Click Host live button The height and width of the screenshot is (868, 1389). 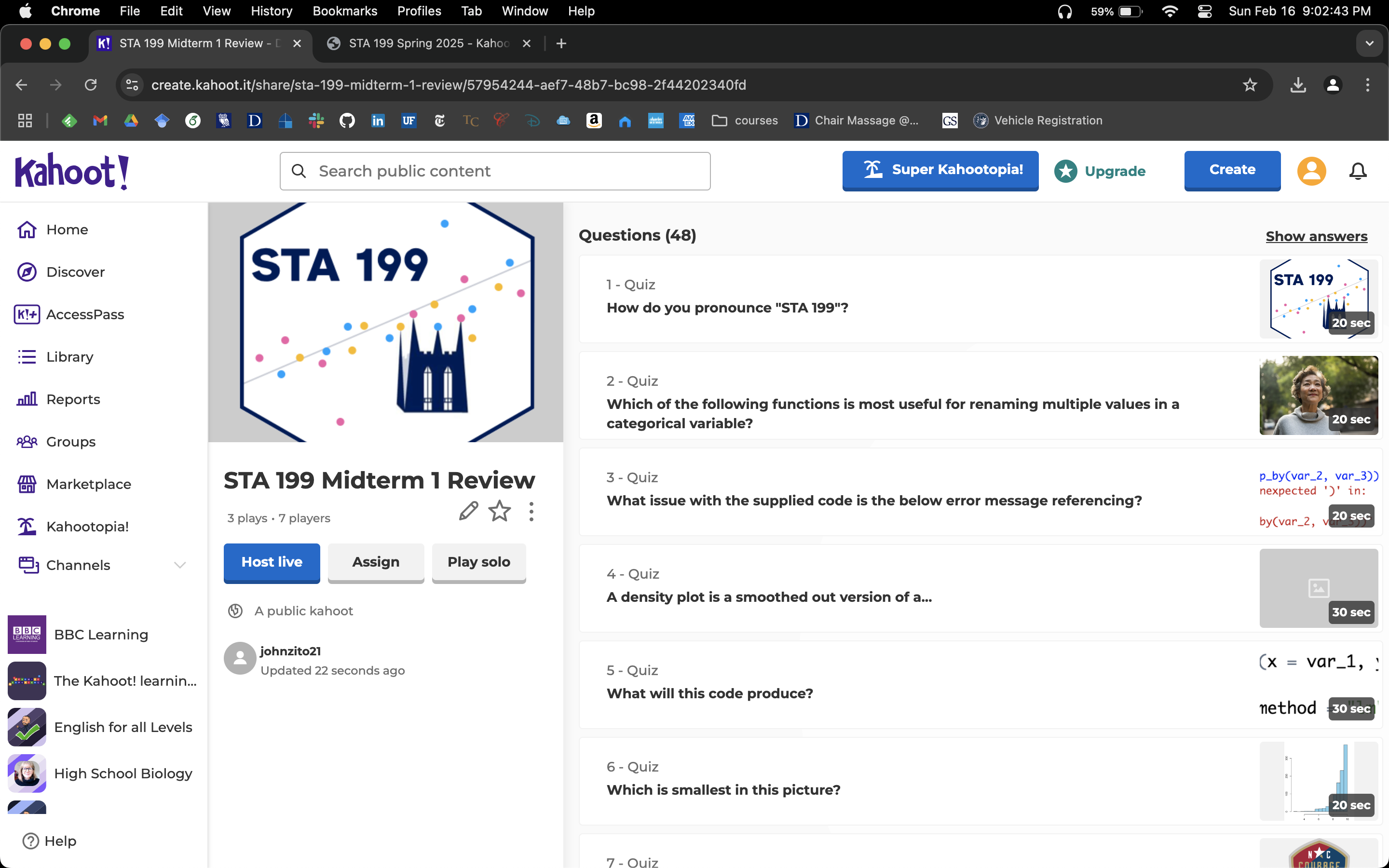pos(272,563)
